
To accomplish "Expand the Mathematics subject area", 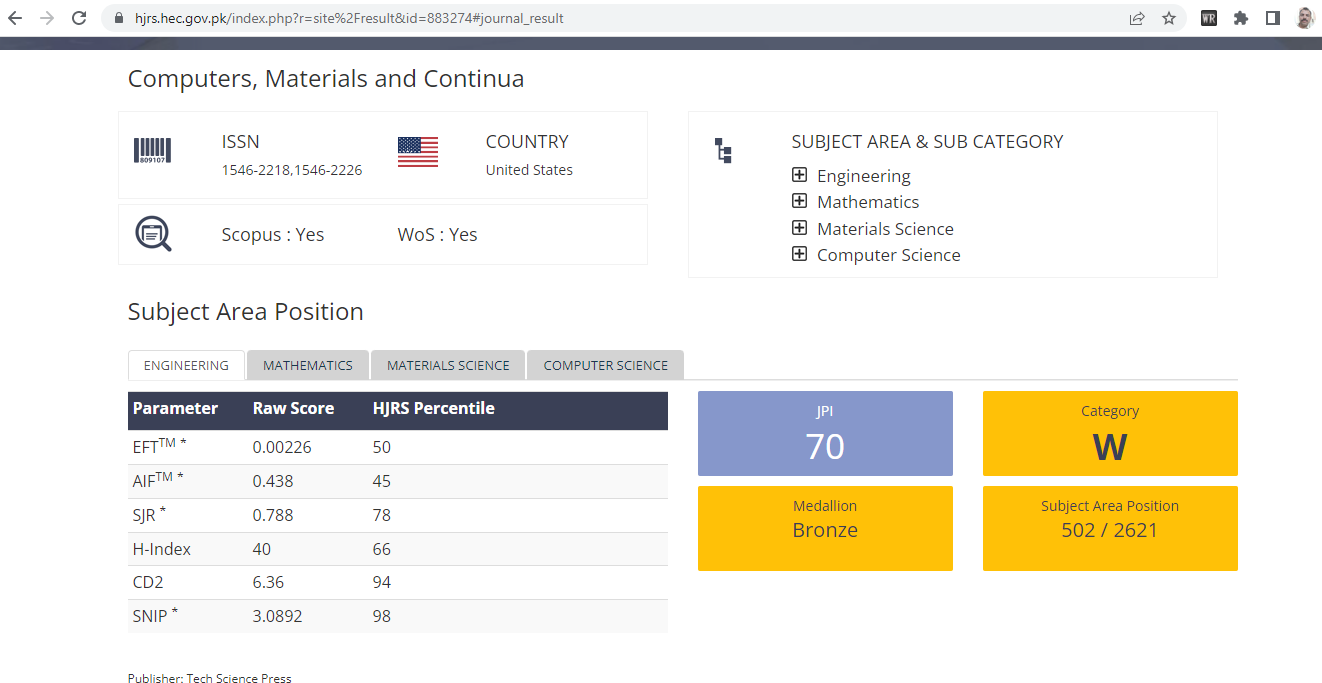I will [x=799, y=201].
